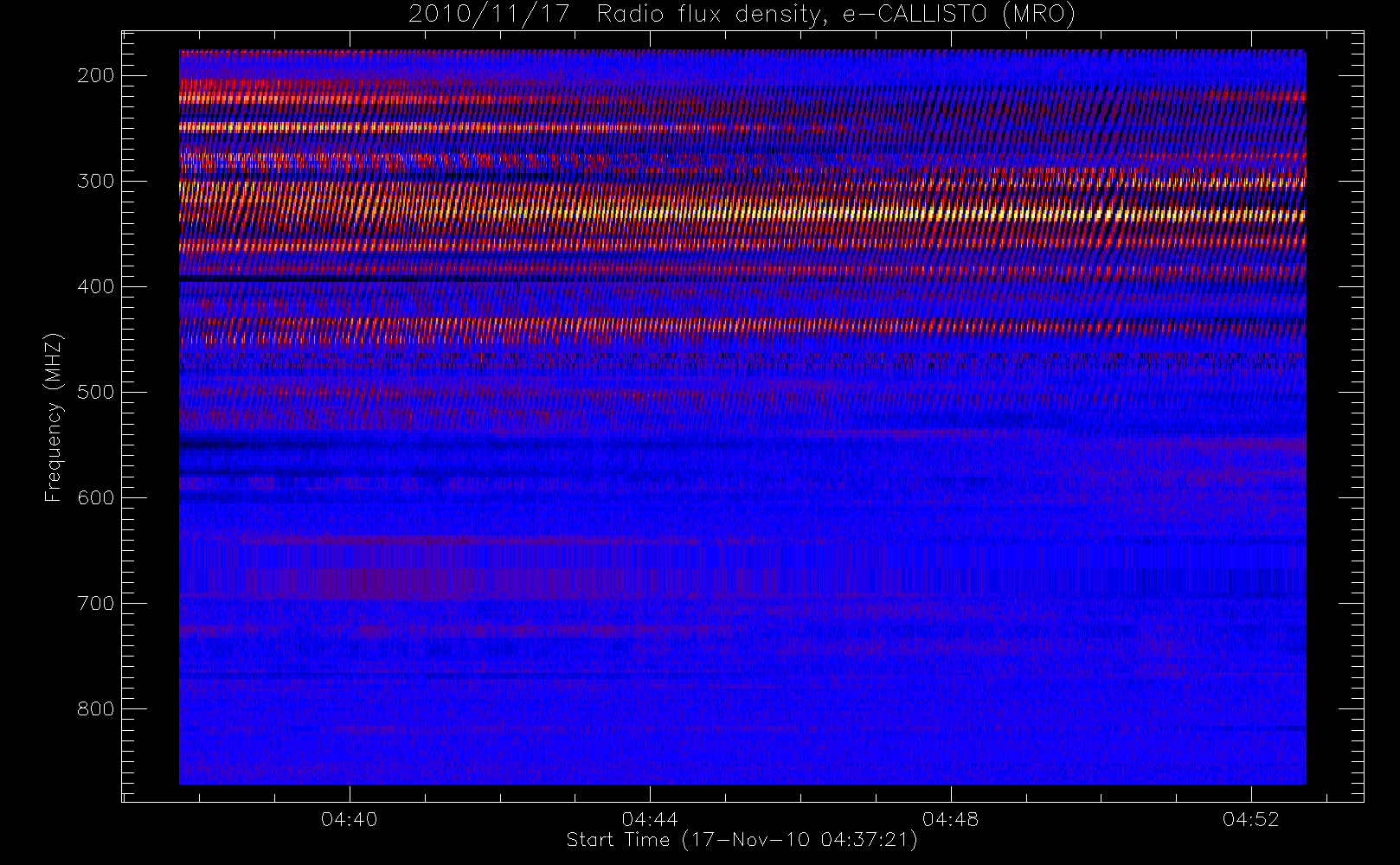Viewport: 1400px width, 865px height.
Task: Click the 700 frequency tick label
Action: 96,603
